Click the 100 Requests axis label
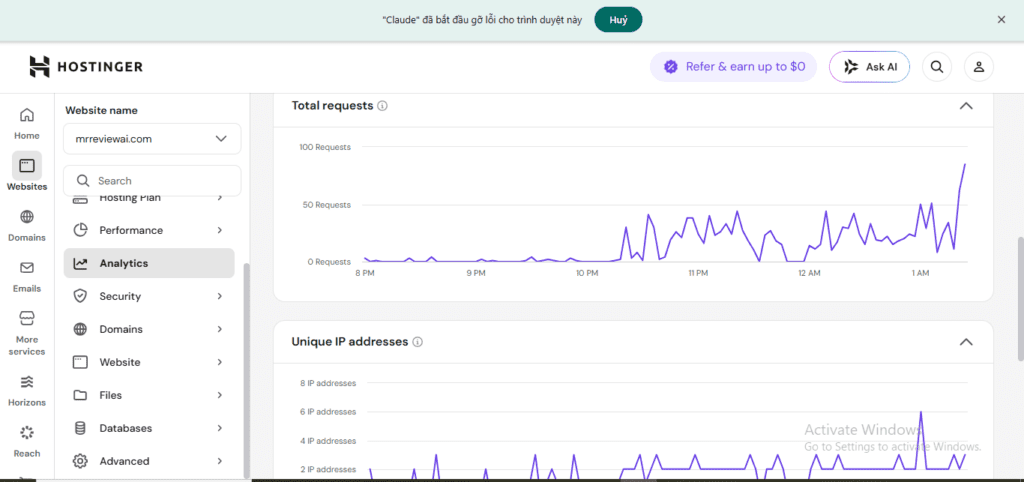Viewport: 1024px width, 482px height. coord(325,147)
